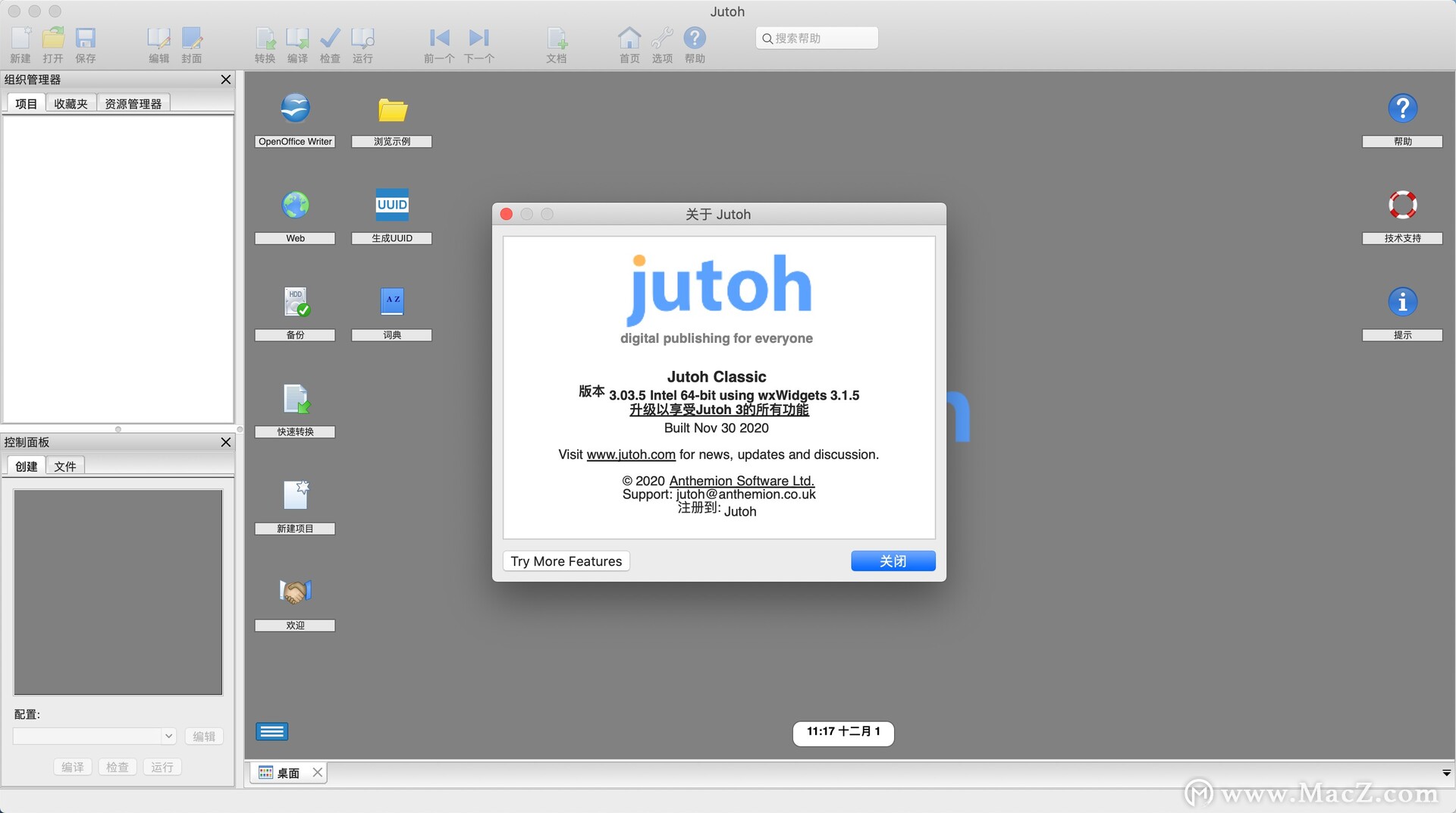
Task: Click the 检查 button in 控制面板
Action: 118,767
